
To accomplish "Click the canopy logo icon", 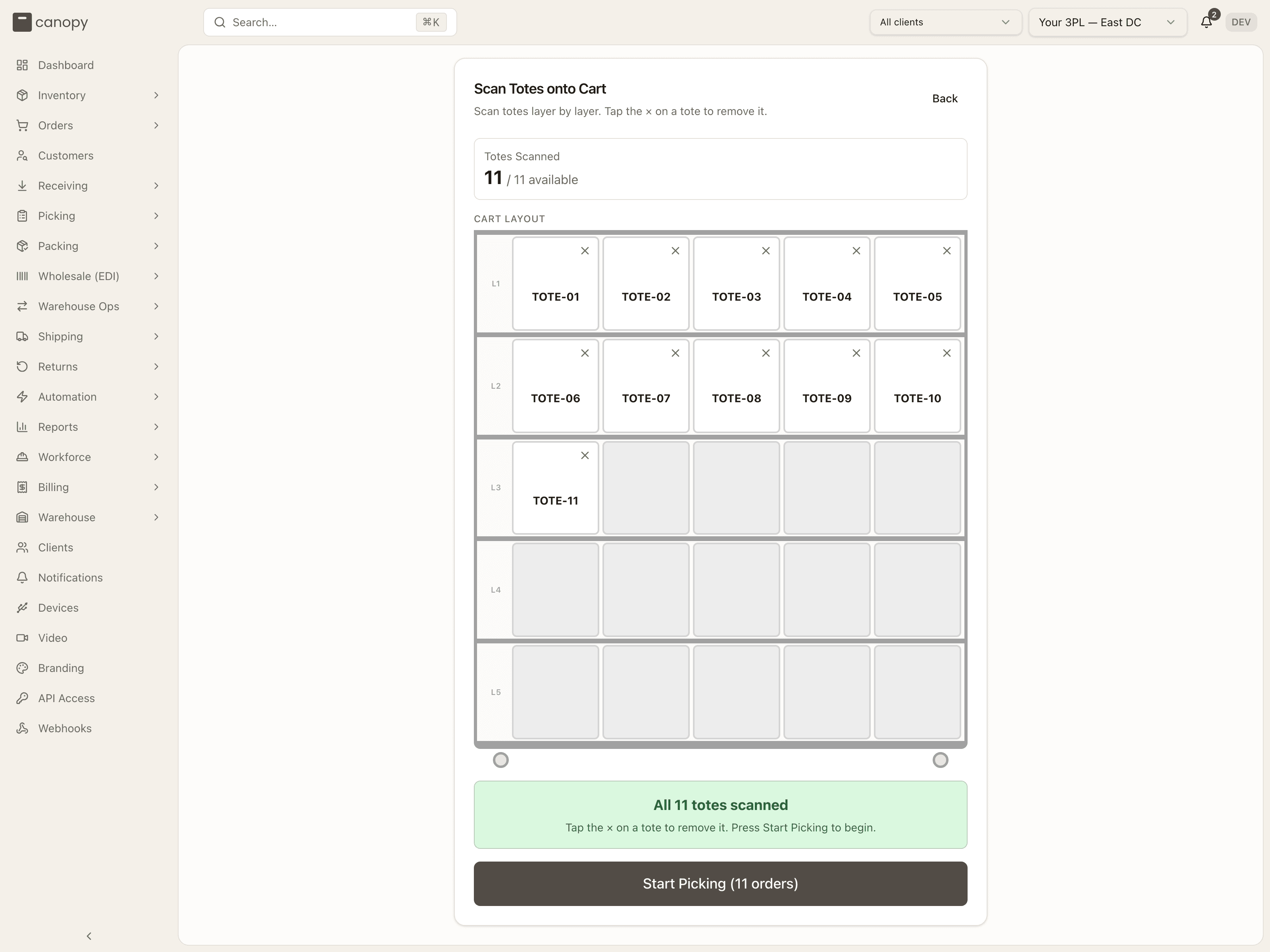I will coord(22,22).
